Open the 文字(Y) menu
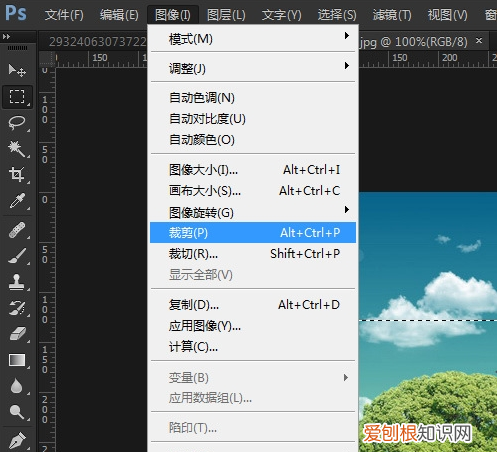 [281, 15]
